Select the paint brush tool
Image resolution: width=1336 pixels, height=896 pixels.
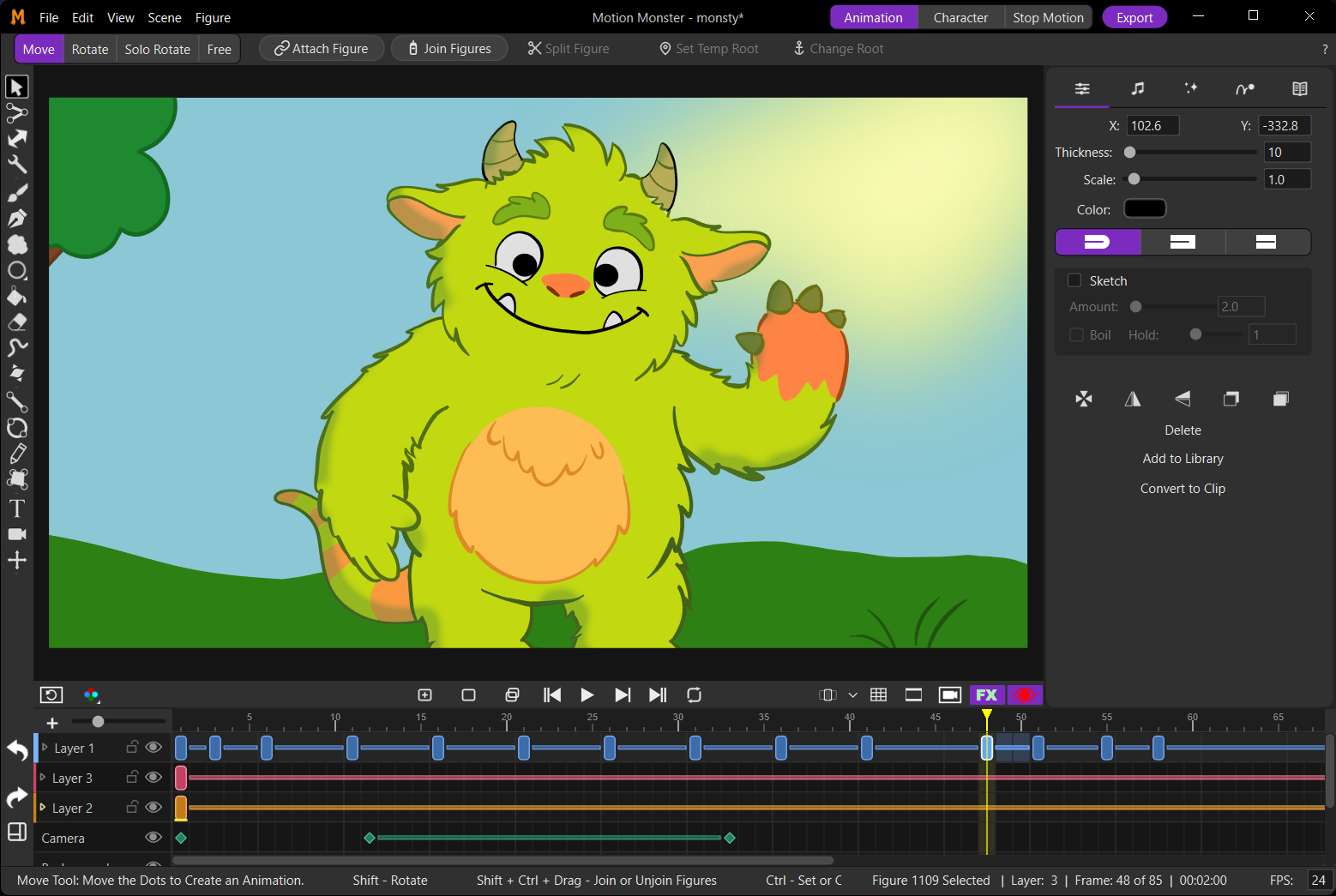pos(17,192)
